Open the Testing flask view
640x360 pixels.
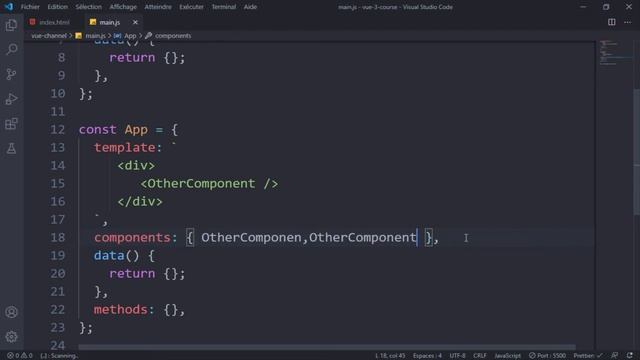pos(11,149)
